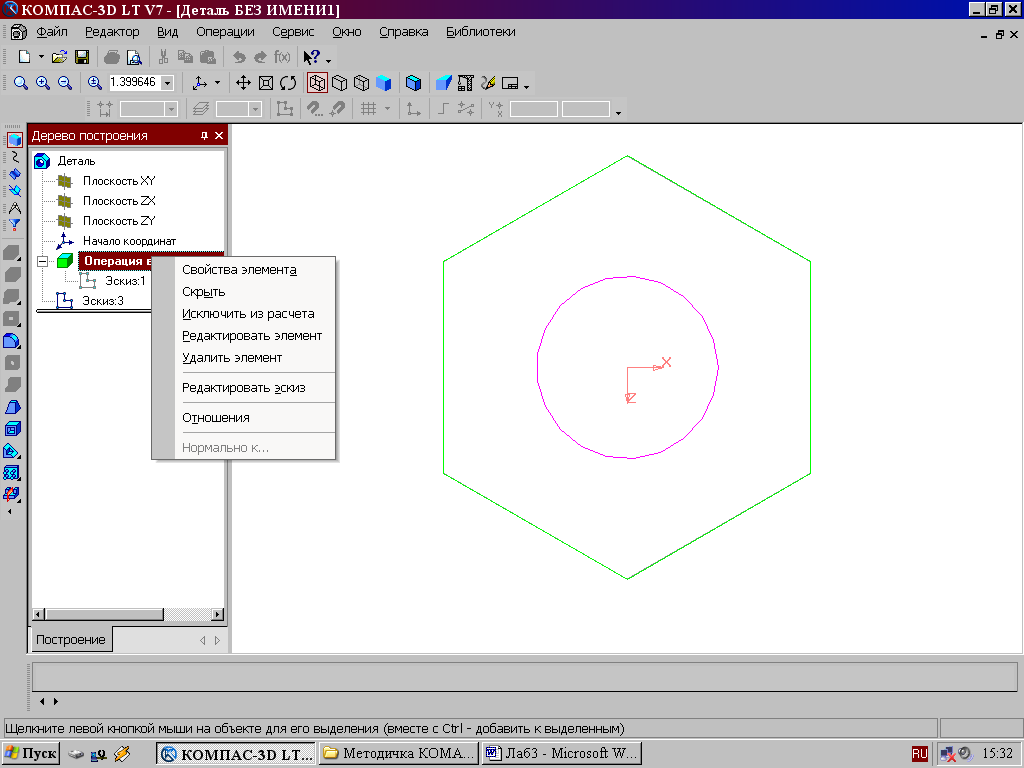Screen dimensions: 1024x768
Task: Click the Zoom in magnifier icon
Action: tap(43, 84)
